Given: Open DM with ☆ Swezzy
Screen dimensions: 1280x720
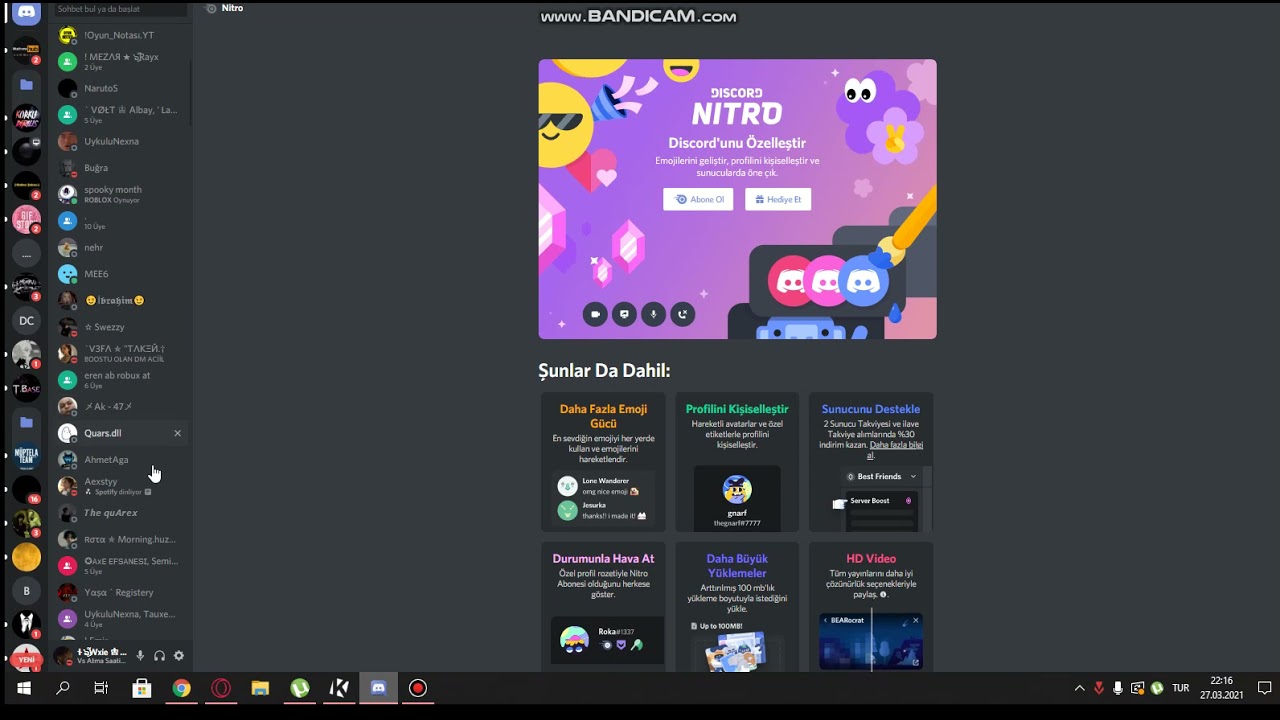Looking at the screenshot, I should (x=120, y=327).
